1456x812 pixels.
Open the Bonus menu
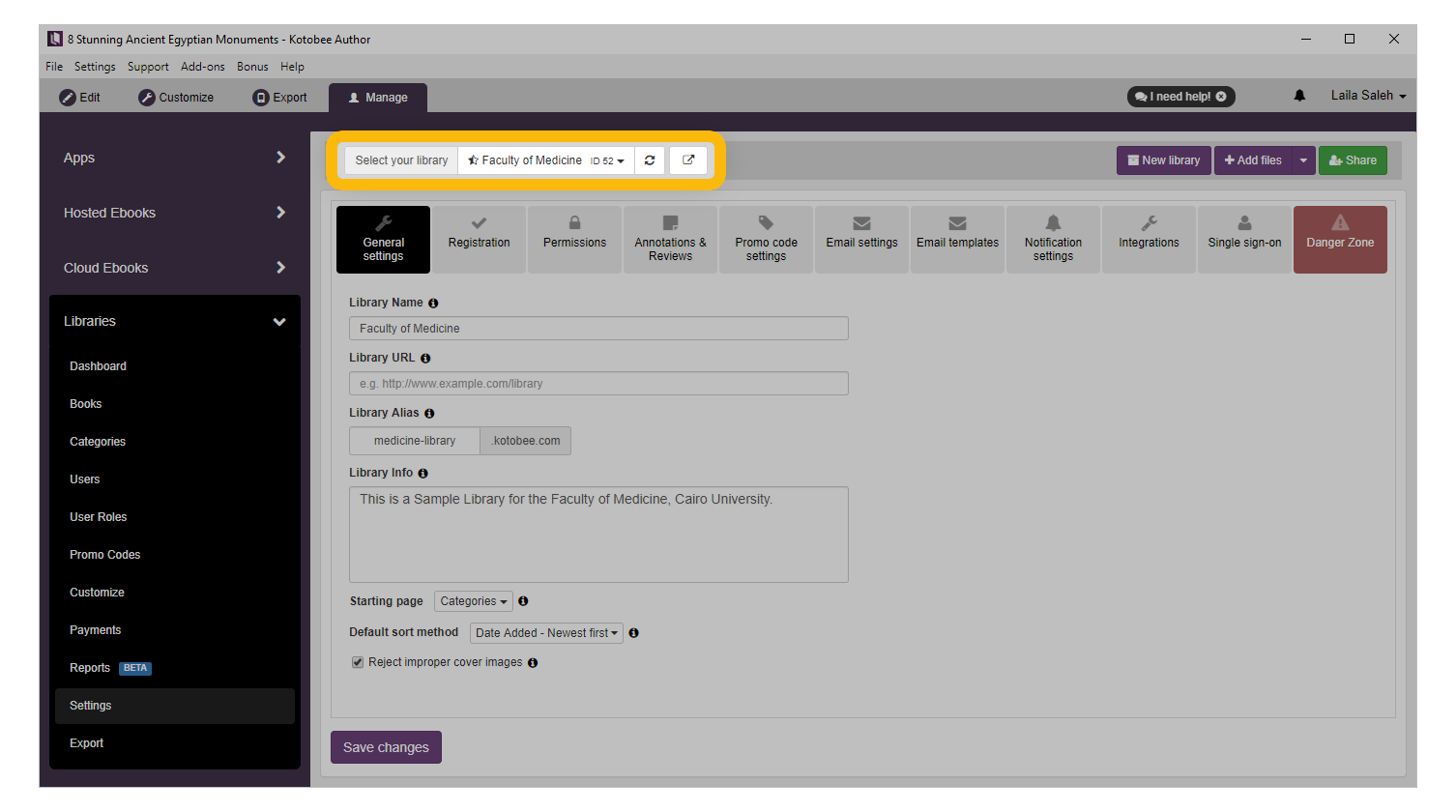tap(252, 67)
